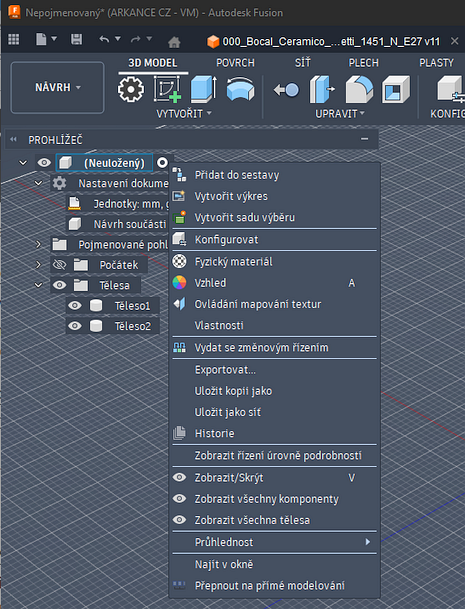465x609 pixels.
Task: Click the Nastavení dokumentu gear icon
Action: (x=59, y=183)
